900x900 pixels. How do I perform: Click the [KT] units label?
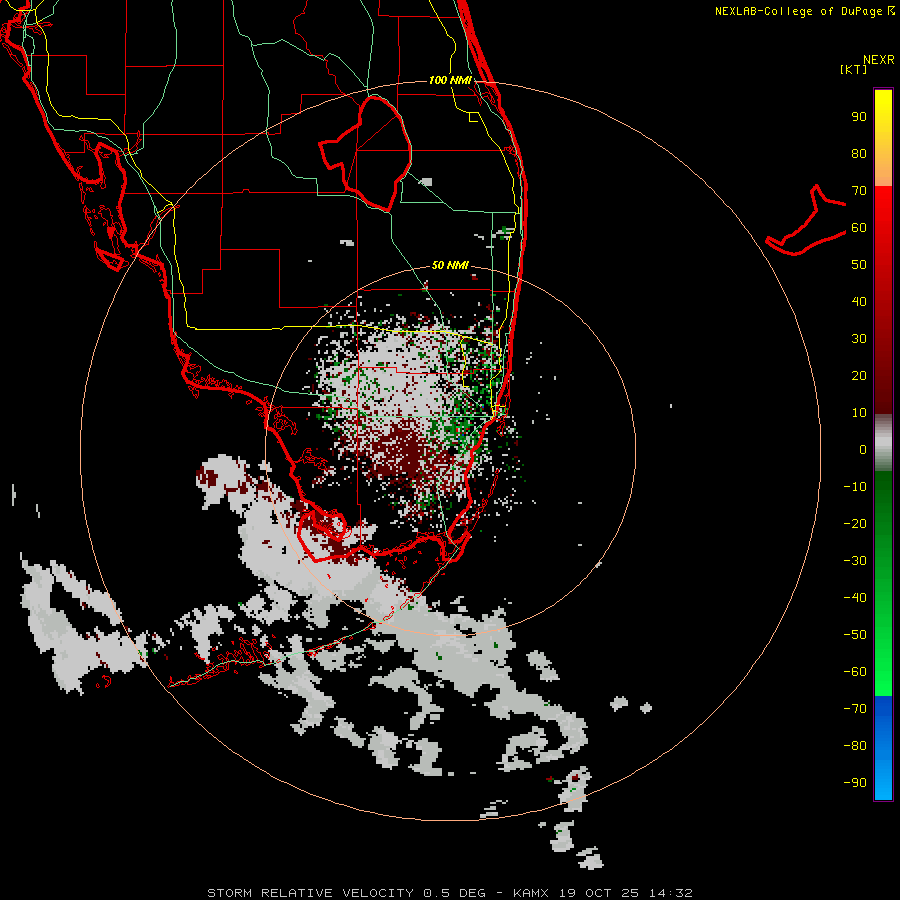point(854,69)
